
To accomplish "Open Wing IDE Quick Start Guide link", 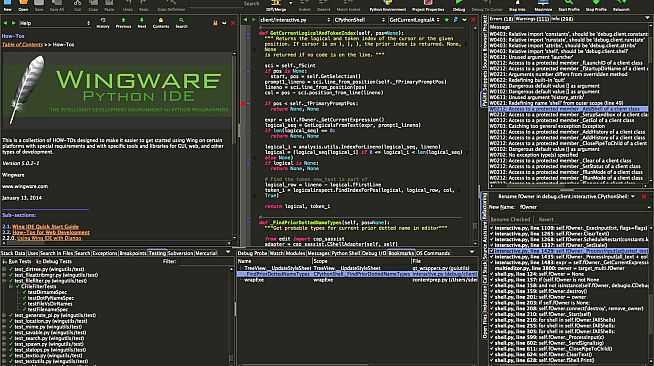I will click(x=45, y=226).
